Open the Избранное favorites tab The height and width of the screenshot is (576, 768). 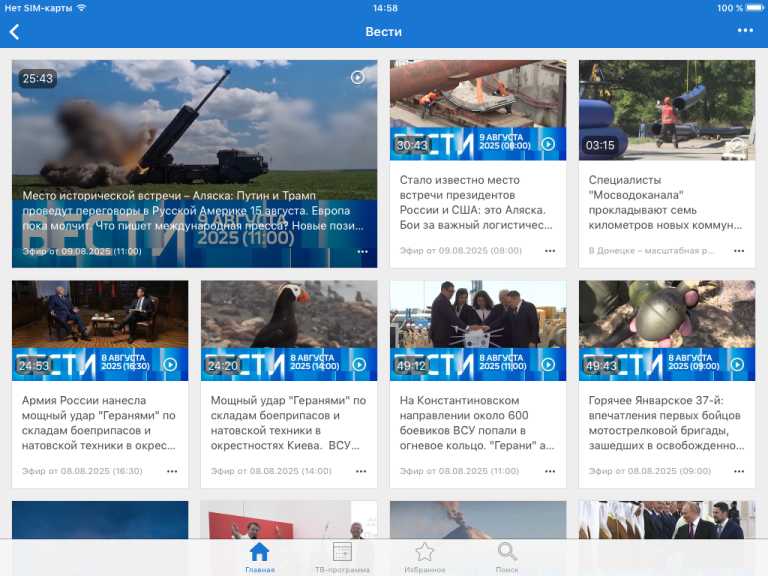tap(424, 557)
